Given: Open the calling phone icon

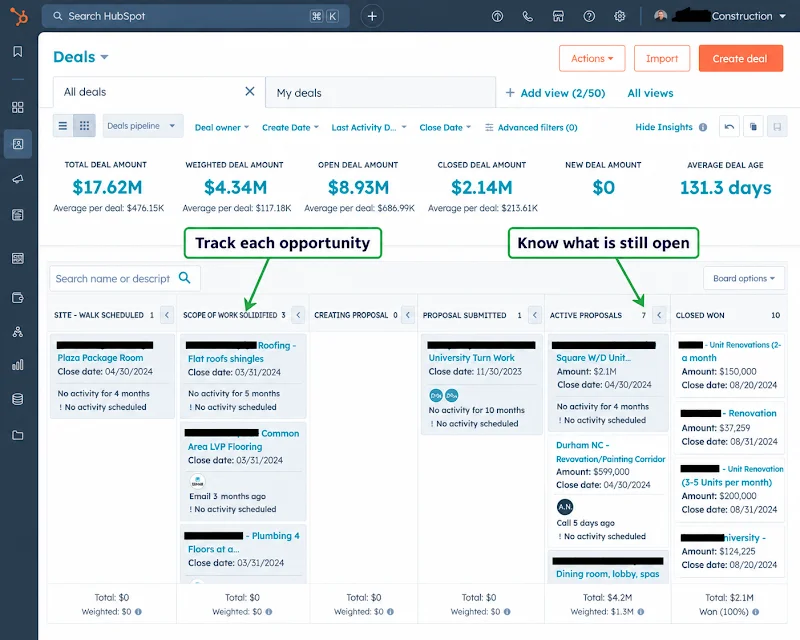Looking at the screenshot, I should (x=528, y=16).
